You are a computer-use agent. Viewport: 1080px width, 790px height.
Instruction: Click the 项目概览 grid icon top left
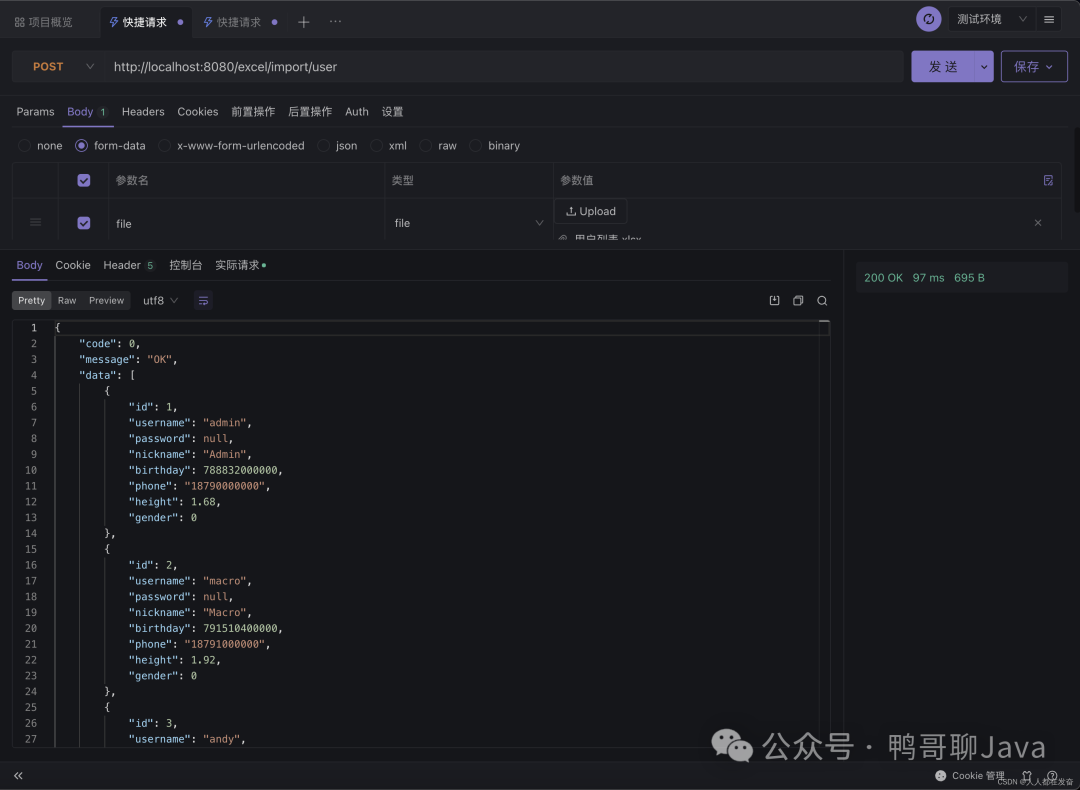click(x=17, y=21)
